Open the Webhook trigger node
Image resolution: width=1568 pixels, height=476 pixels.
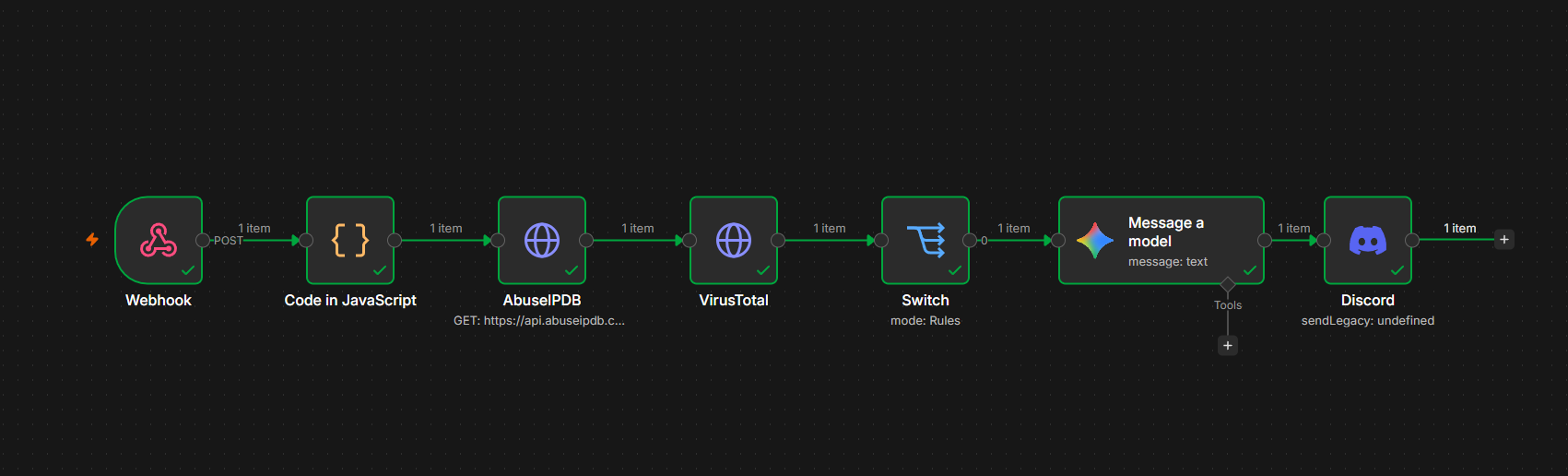tap(159, 240)
